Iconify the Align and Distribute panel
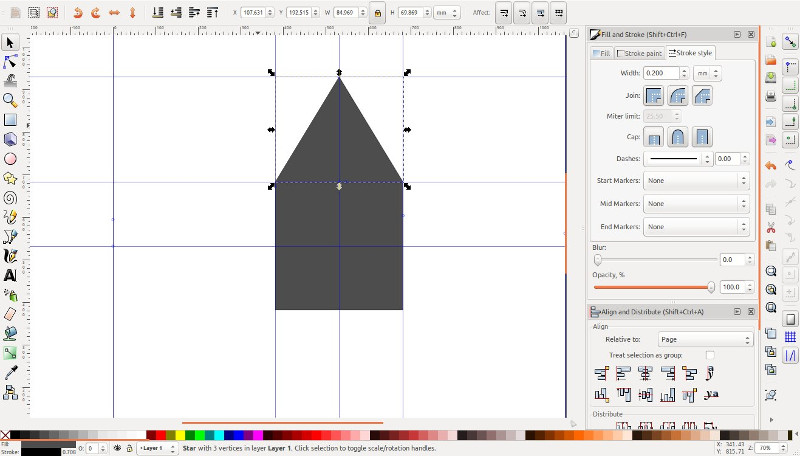800x456 pixels. (737, 311)
